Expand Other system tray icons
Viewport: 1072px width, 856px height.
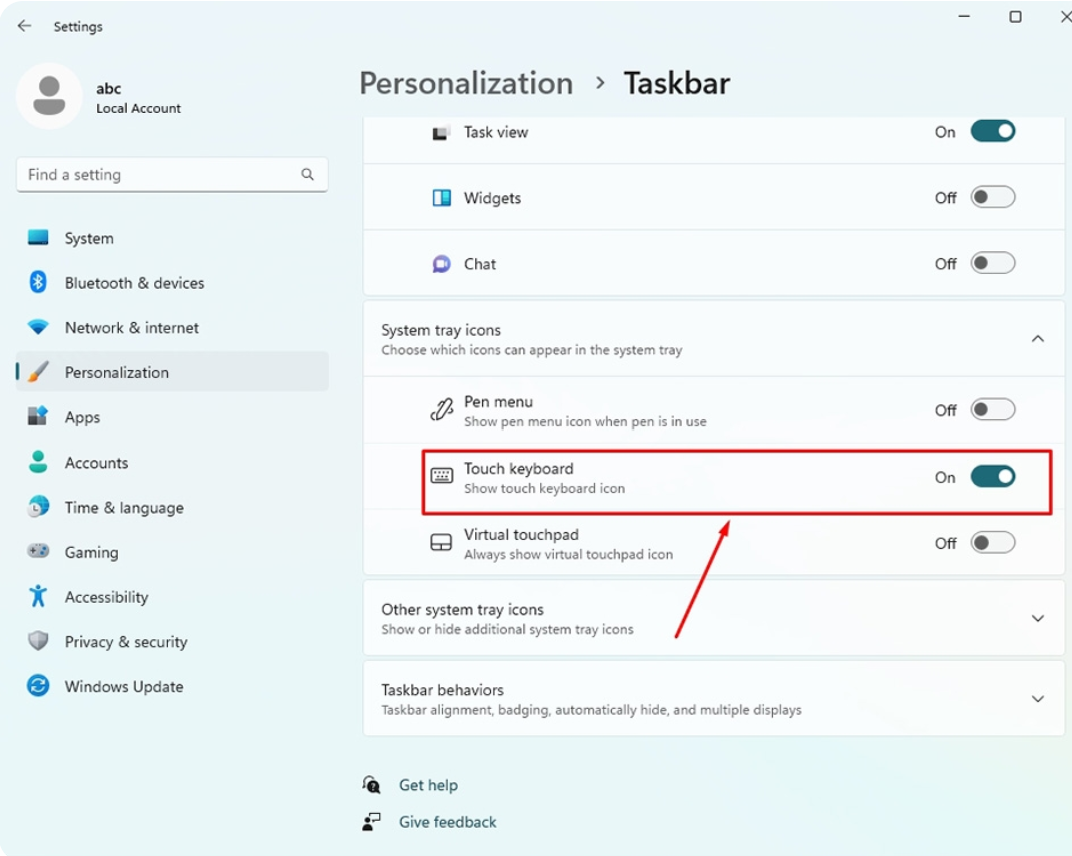(1037, 618)
